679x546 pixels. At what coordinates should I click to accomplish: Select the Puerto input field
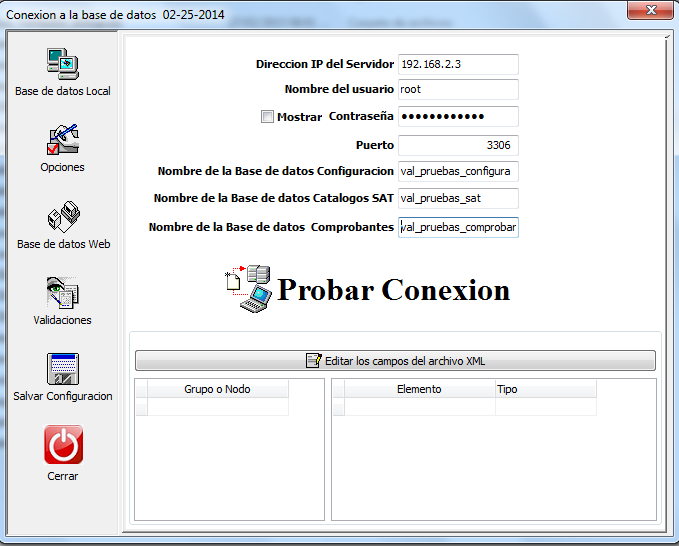tap(458, 145)
